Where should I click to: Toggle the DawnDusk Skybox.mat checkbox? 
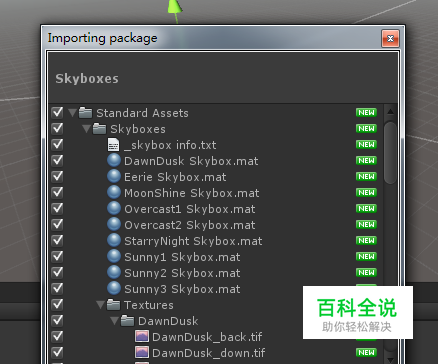pos(57,160)
